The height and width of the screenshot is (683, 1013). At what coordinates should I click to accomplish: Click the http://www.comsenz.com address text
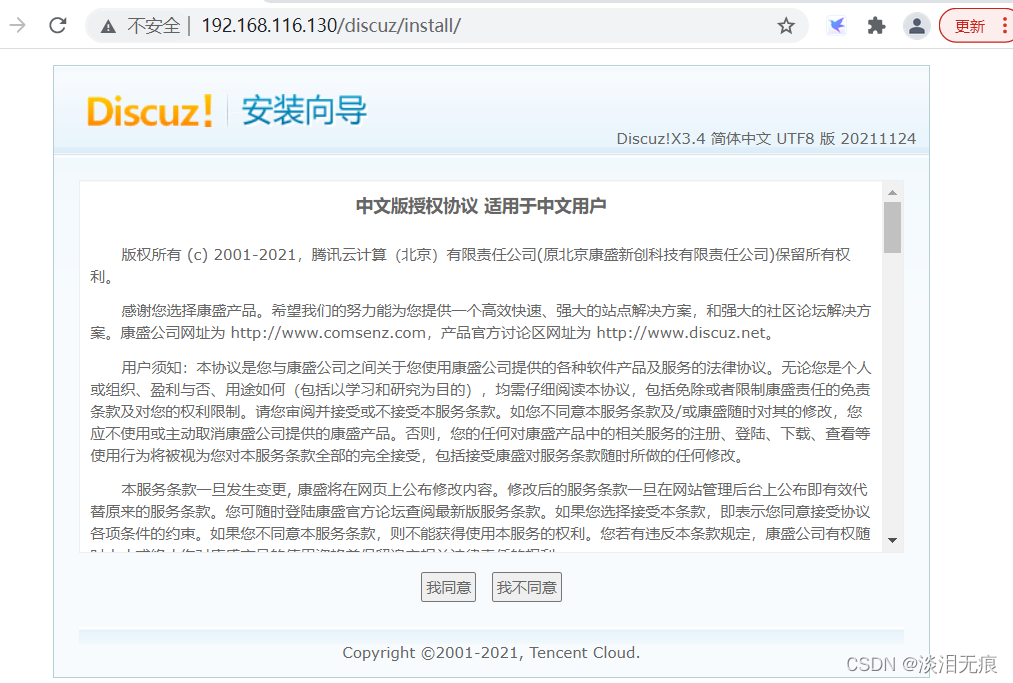[x=328, y=333]
